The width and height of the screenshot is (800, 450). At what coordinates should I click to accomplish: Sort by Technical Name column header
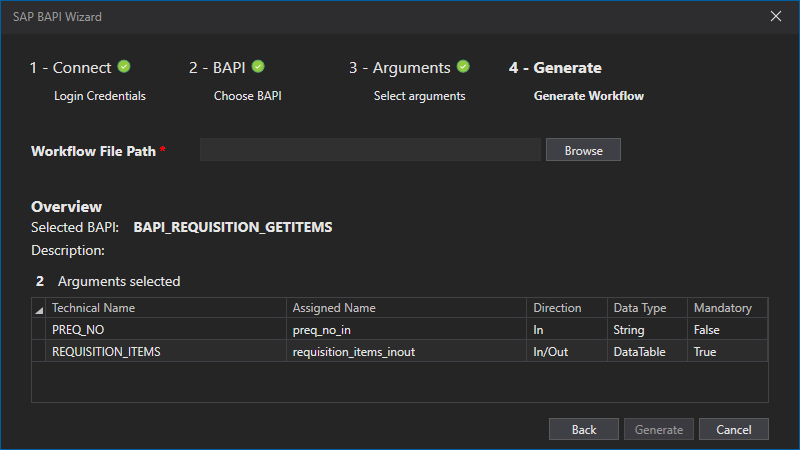click(x=166, y=308)
